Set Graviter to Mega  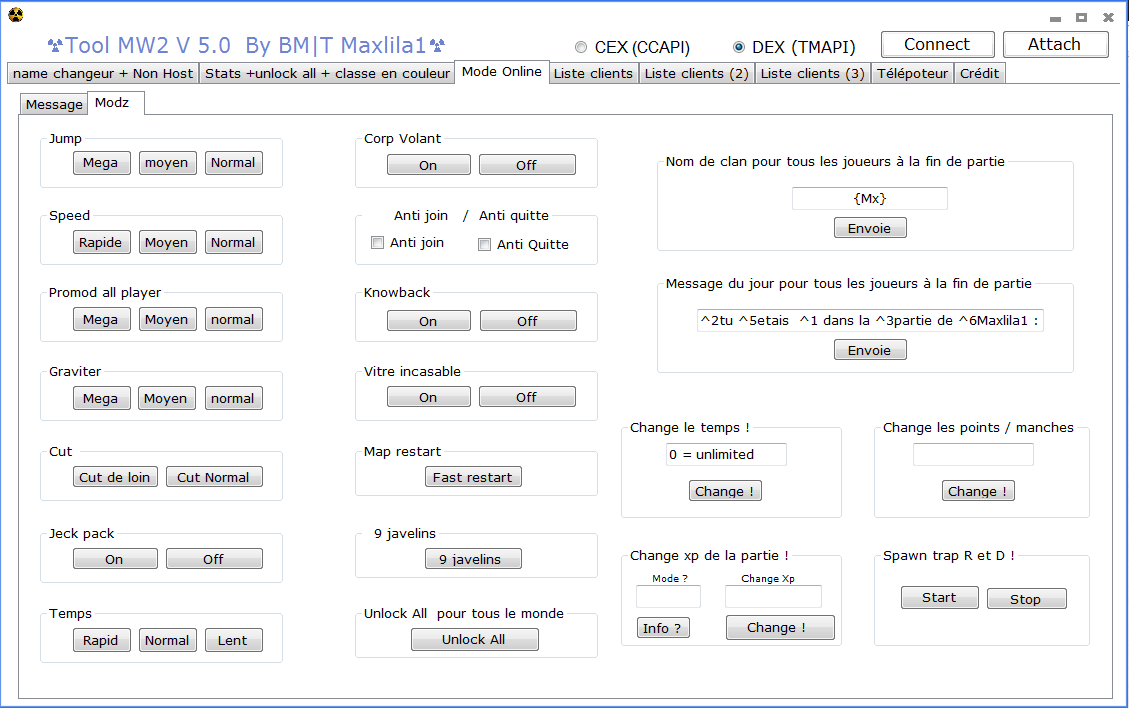pos(101,398)
